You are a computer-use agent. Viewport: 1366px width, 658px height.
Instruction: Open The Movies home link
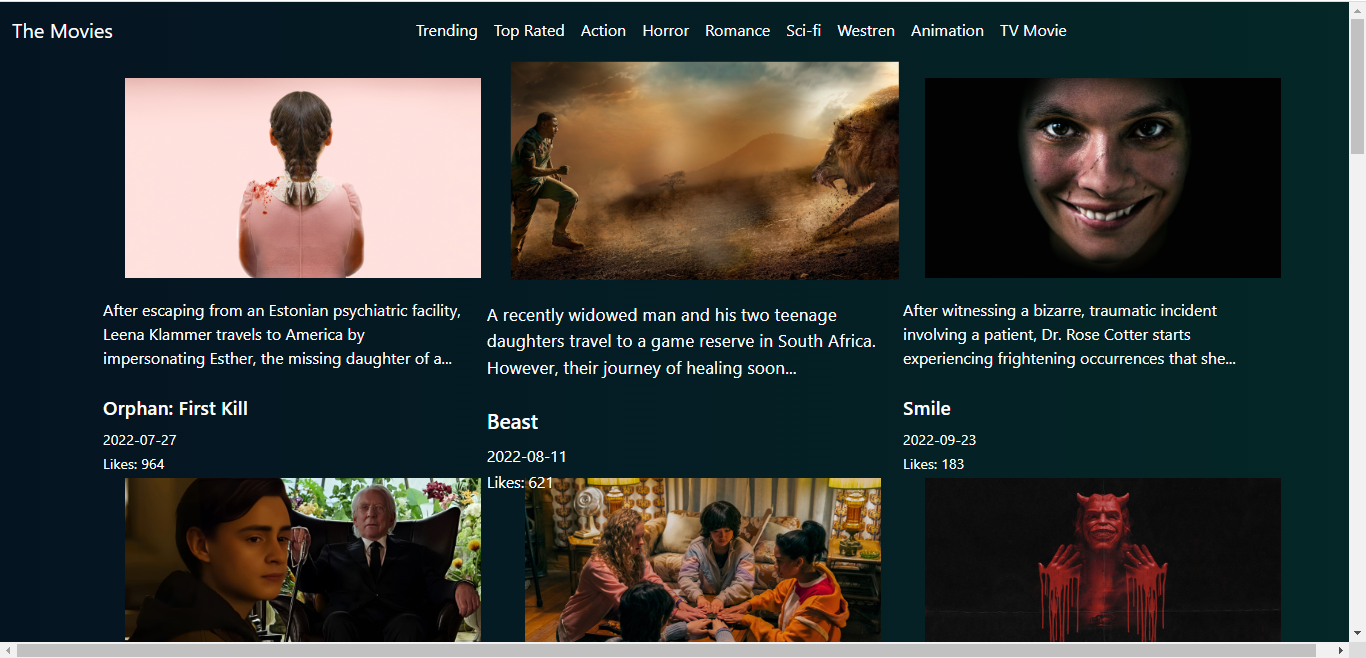pos(62,31)
